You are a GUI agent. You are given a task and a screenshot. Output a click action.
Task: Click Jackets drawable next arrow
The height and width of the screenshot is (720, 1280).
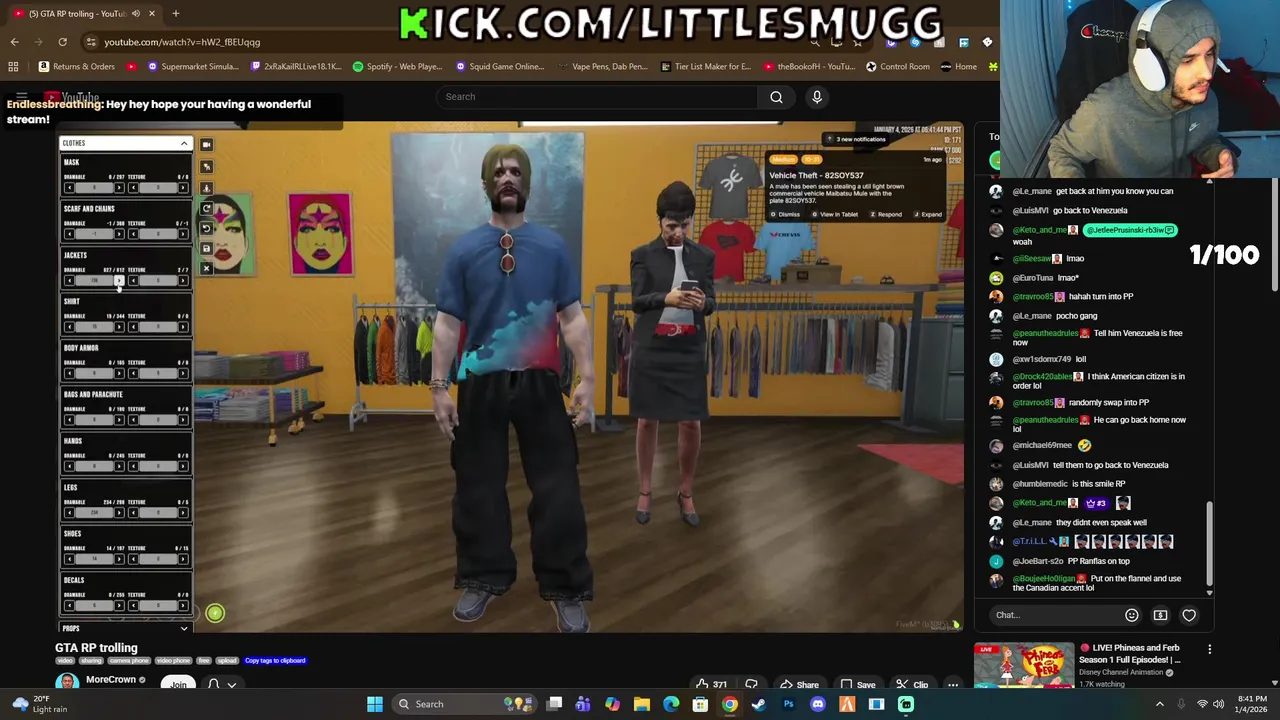click(119, 281)
